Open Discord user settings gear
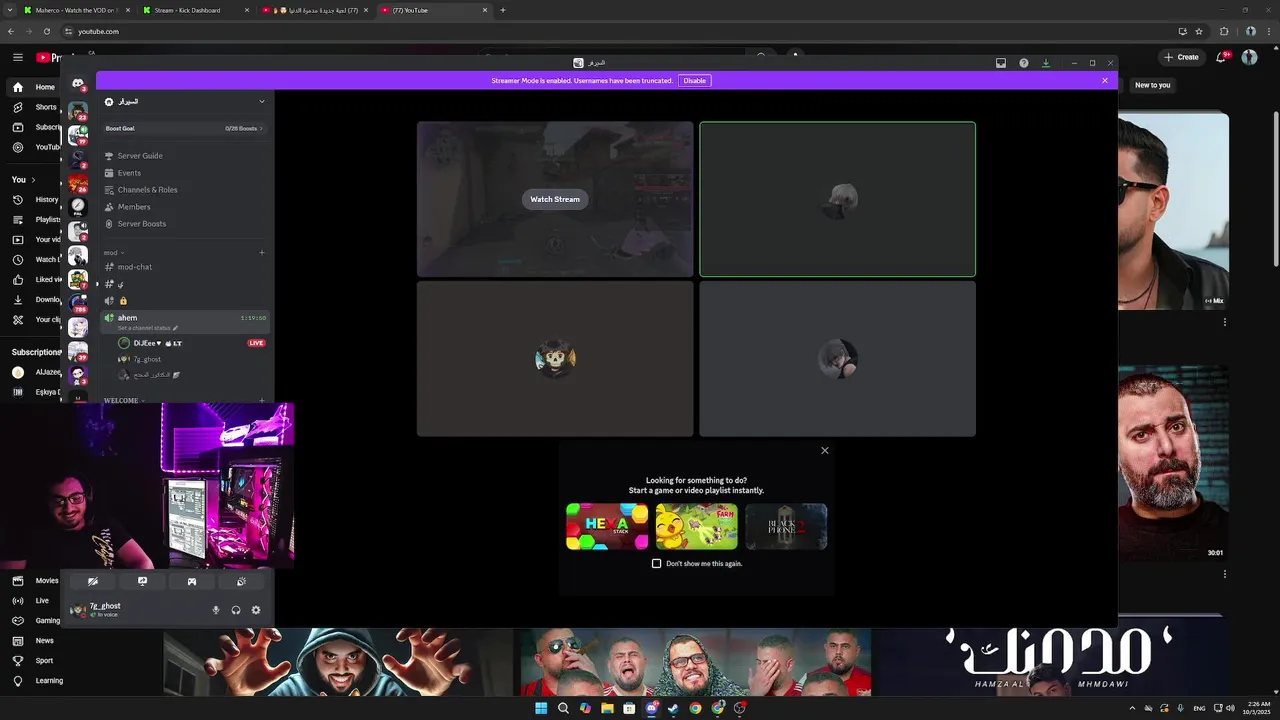The width and height of the screenshot is (1280, 720). [256, 610]
